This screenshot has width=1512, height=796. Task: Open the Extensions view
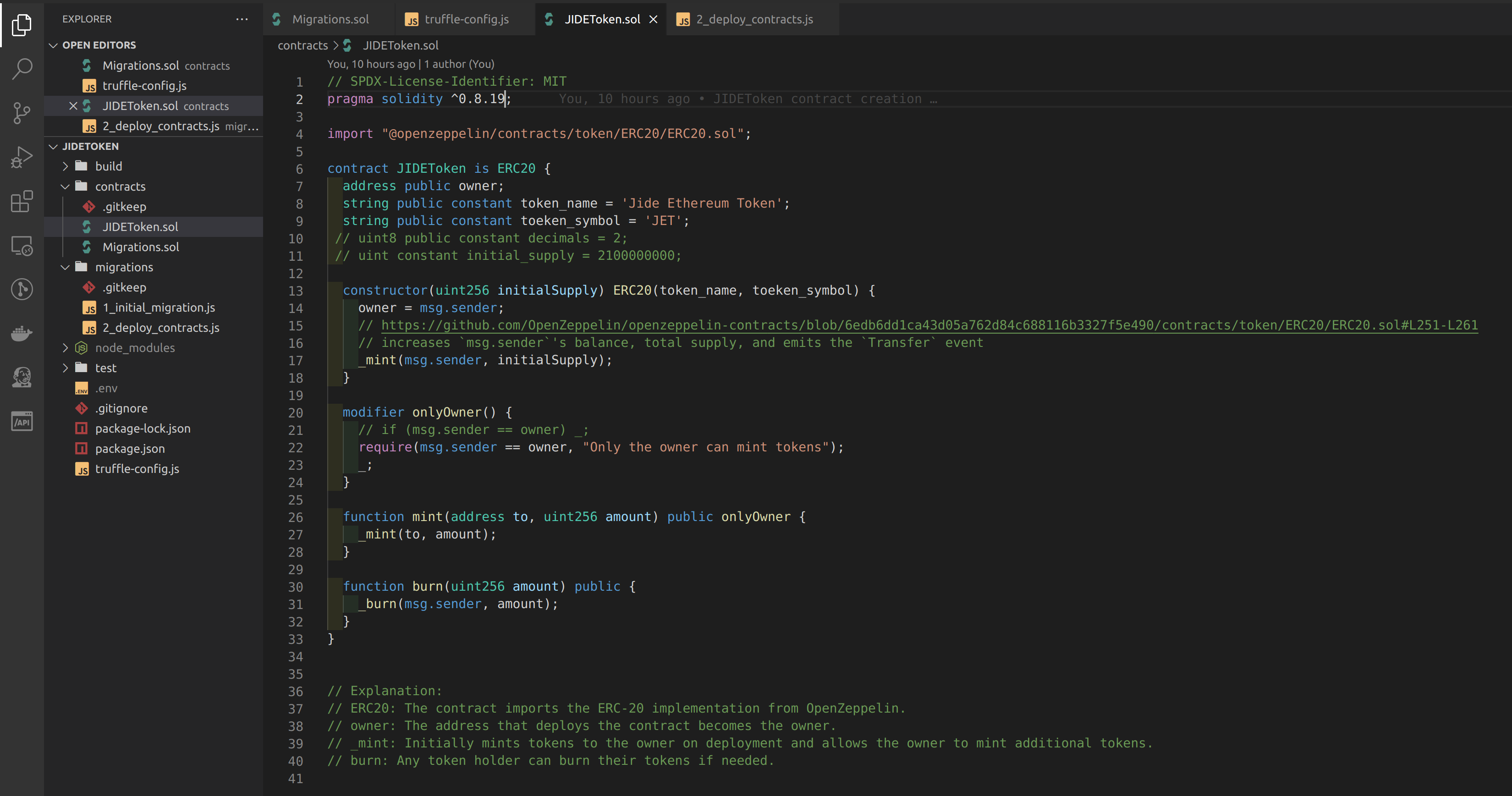22,201
